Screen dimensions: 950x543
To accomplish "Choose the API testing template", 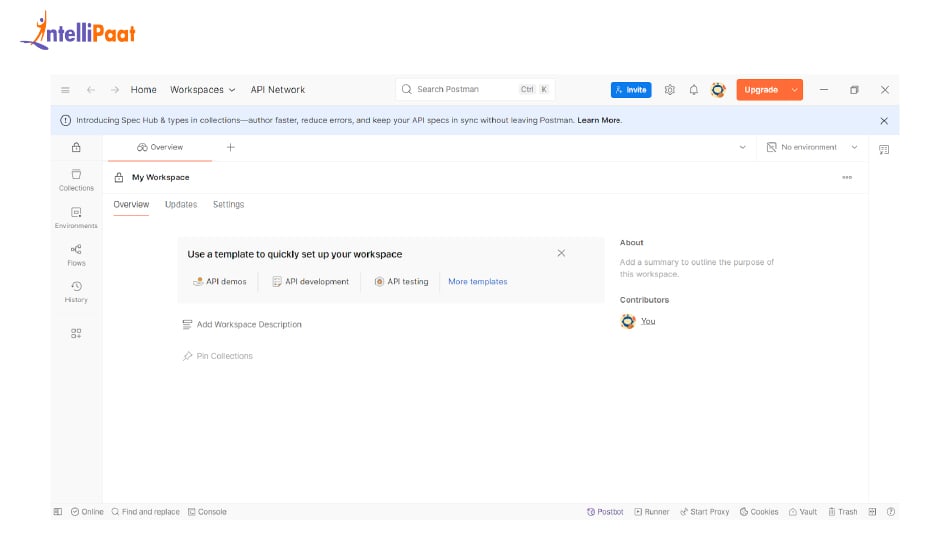I will (x=402, y=282).
